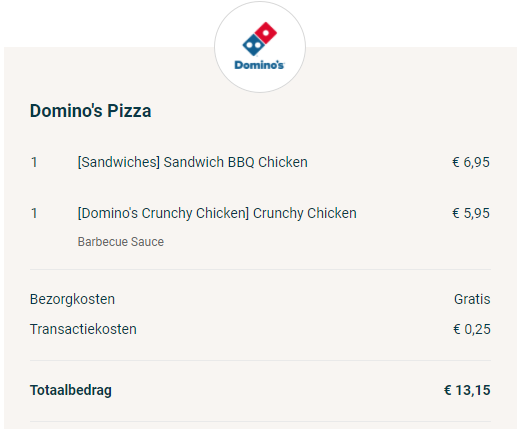Click the quantity 1 beside Sandwich BBQ Chicken
Screen dimensions: 524x429
(34, 162)
